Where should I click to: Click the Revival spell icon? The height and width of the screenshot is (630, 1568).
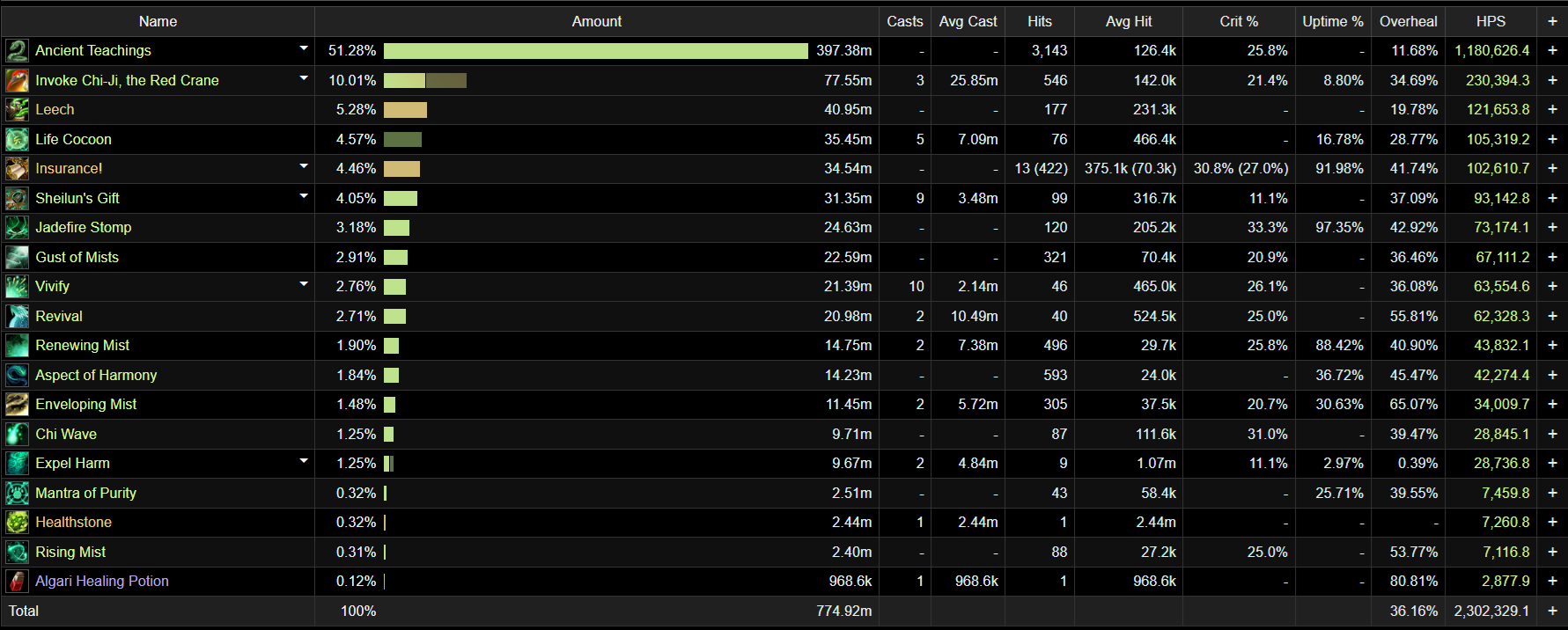point(17,316)
